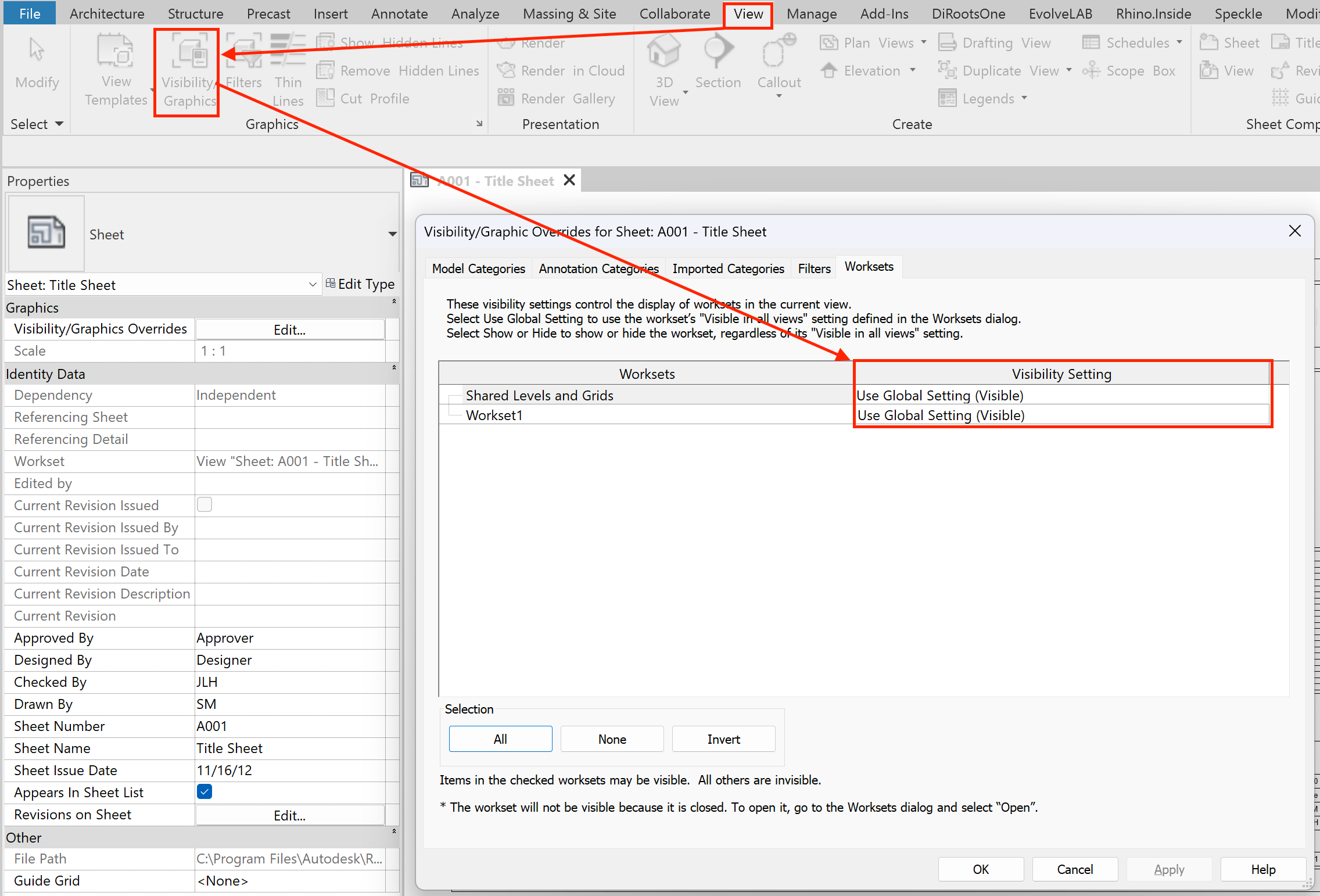This screenshot has width=1320, height=896.
Task: Click OK in Visibility/Graphic Overrides dialog
Action: 981,869
